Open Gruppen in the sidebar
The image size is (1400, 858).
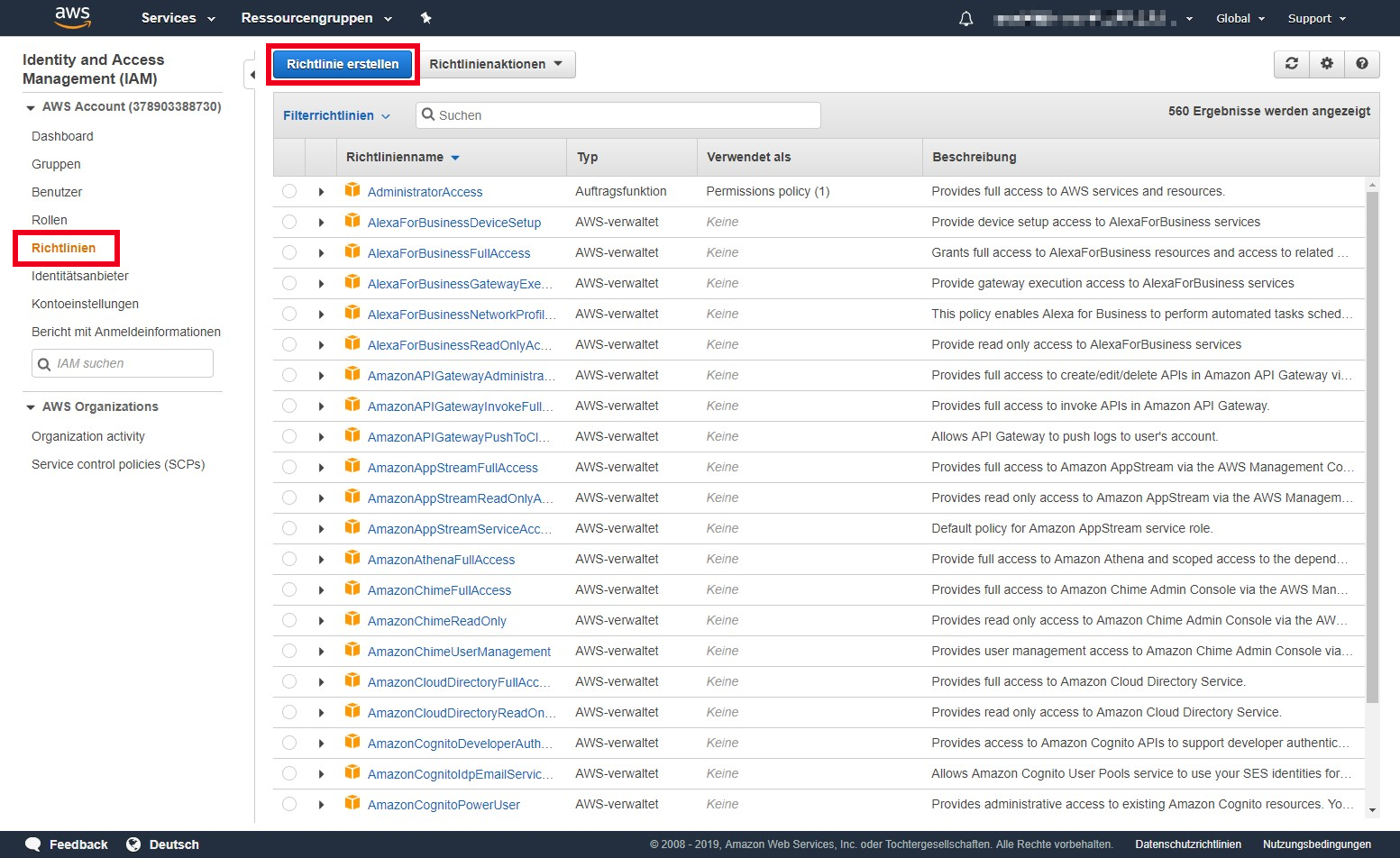click(x=56, y=164)
